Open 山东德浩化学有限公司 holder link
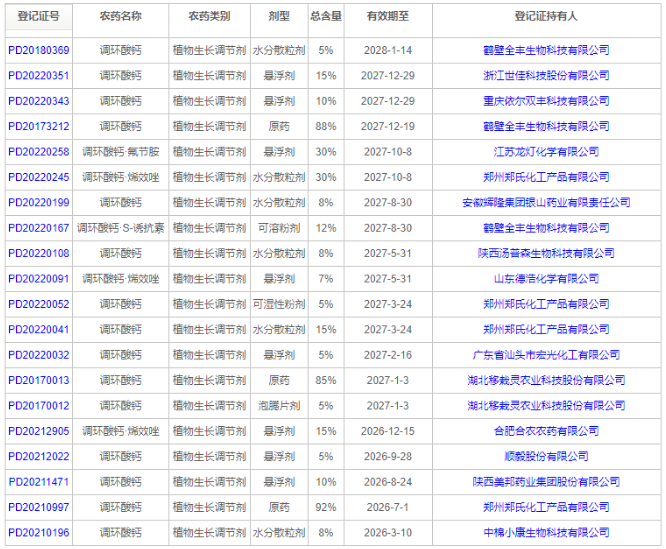 tap(546, 279)
